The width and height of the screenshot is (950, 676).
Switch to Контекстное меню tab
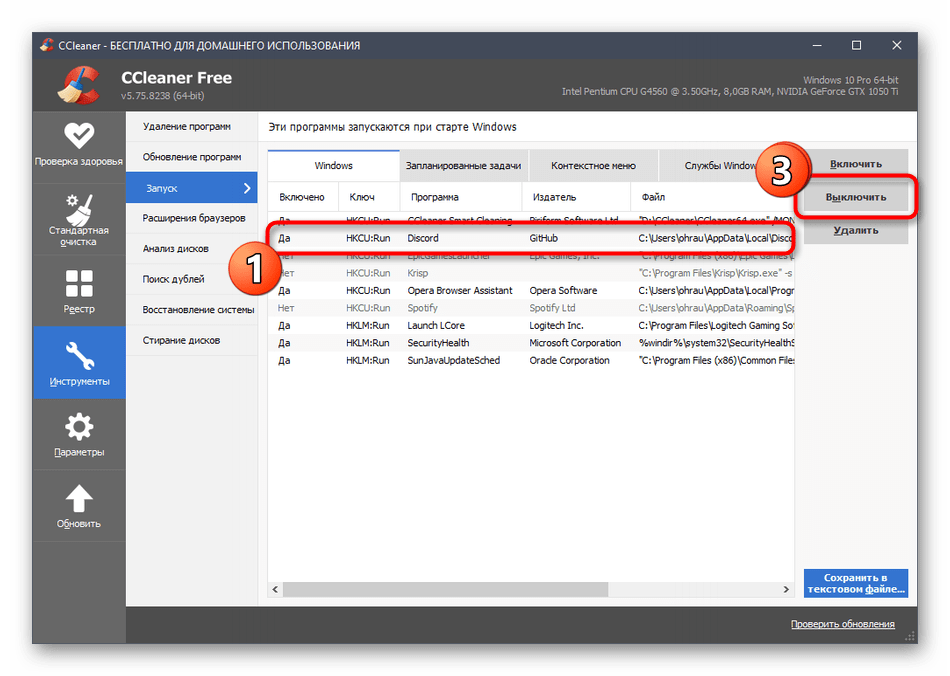click(593, 166)
